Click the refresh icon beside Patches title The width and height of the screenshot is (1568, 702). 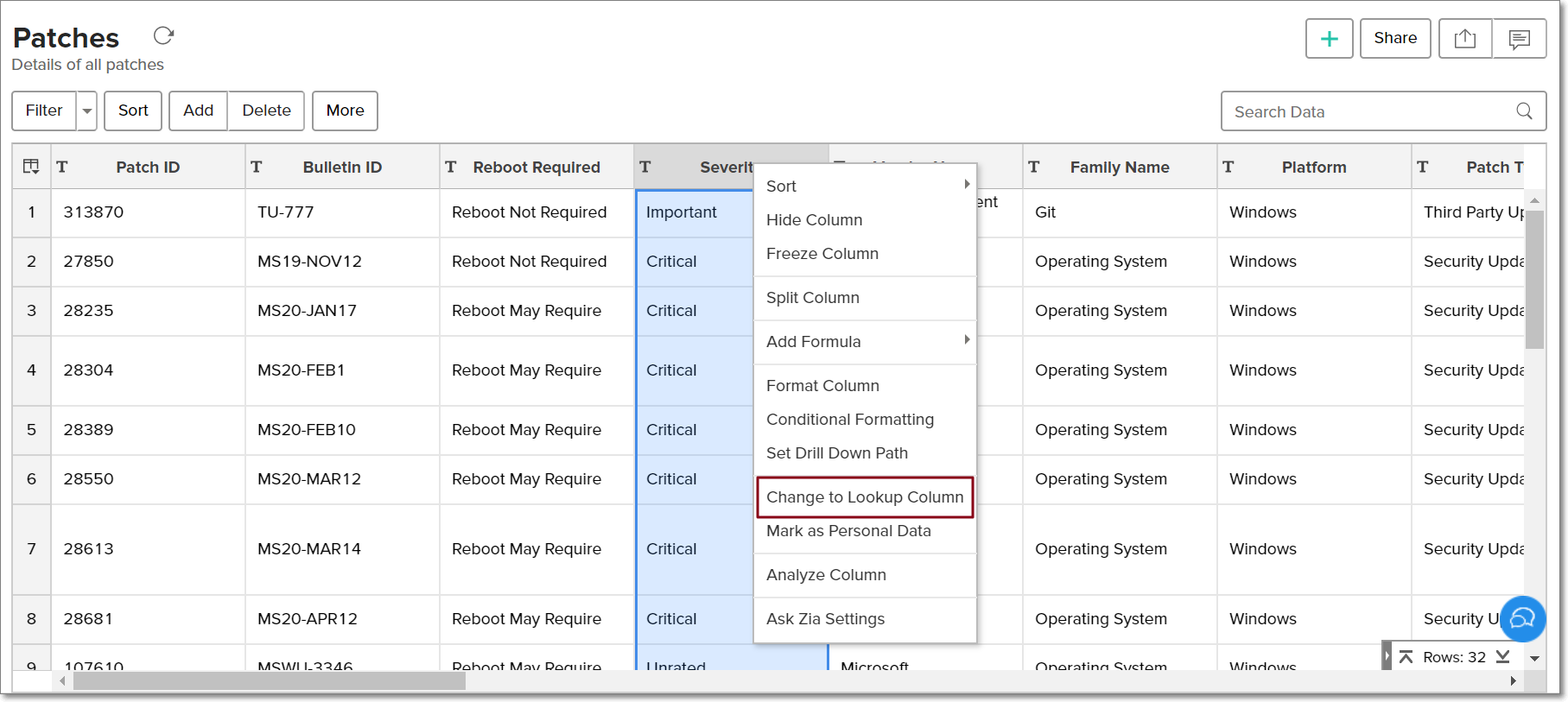[163, 35]
